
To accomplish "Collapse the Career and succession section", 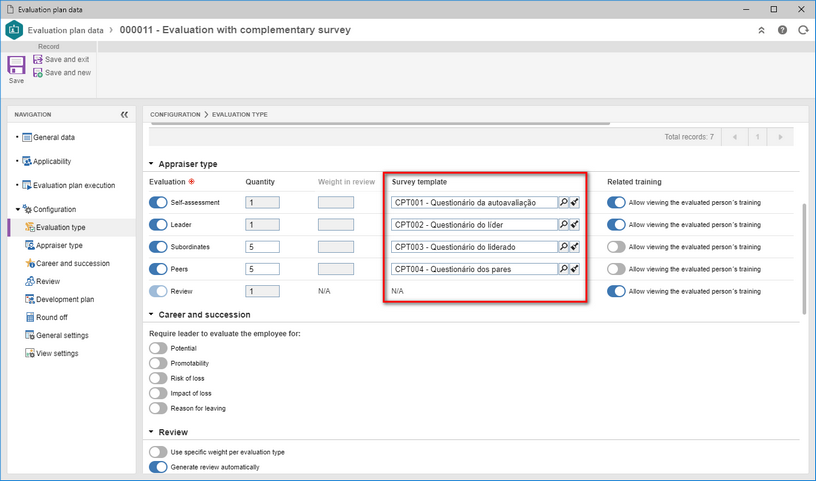I will tap(151, 314).
